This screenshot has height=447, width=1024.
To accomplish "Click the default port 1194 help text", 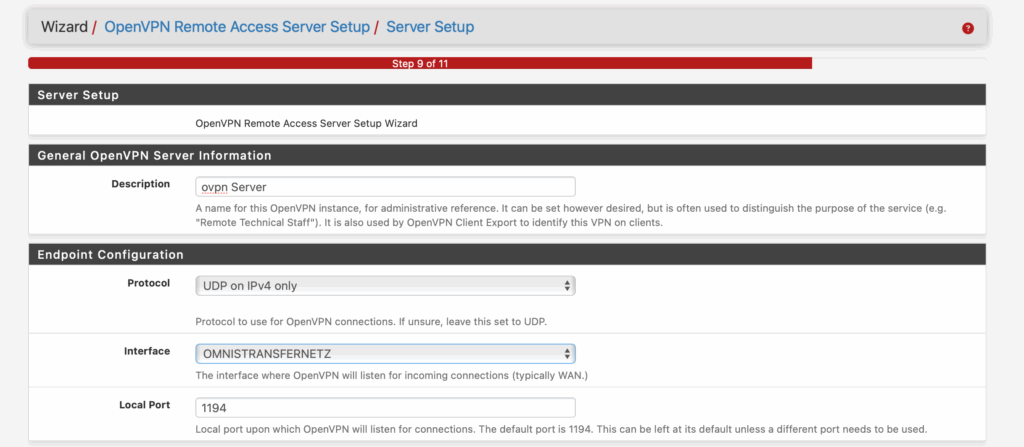I will [x=564, y=429].
